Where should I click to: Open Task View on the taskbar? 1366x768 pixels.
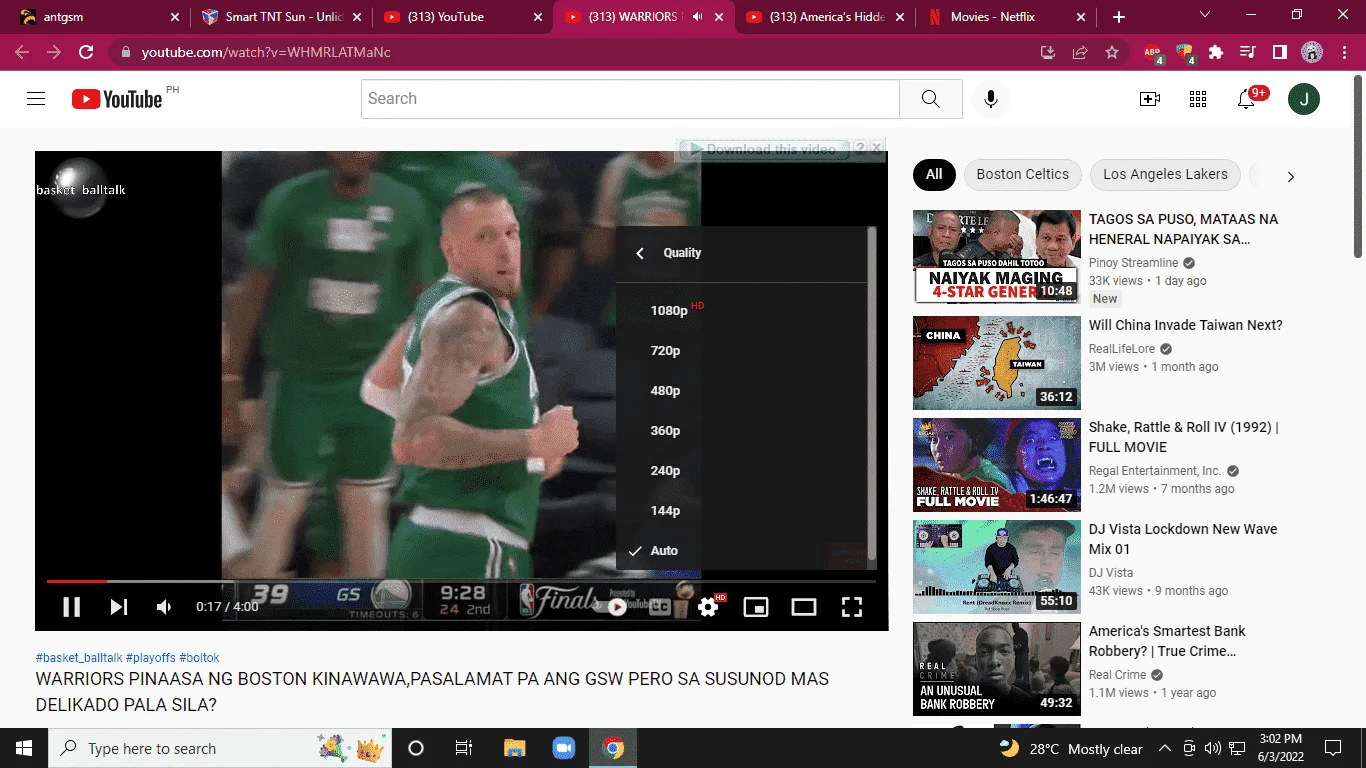(x=464, y=748)
